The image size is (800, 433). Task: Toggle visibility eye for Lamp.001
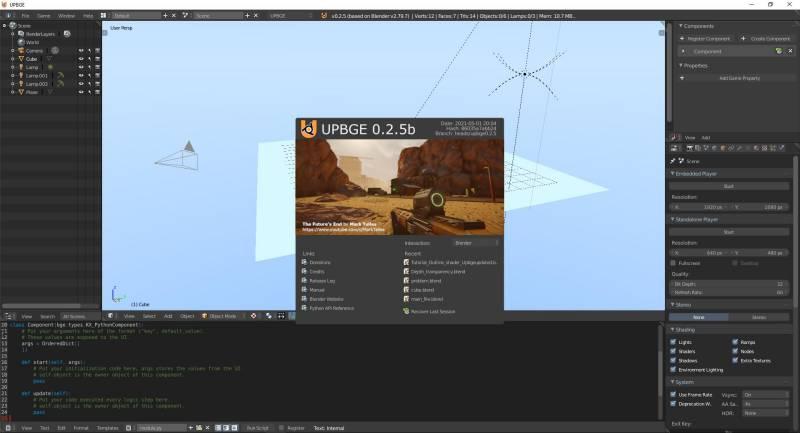(81, 75)
